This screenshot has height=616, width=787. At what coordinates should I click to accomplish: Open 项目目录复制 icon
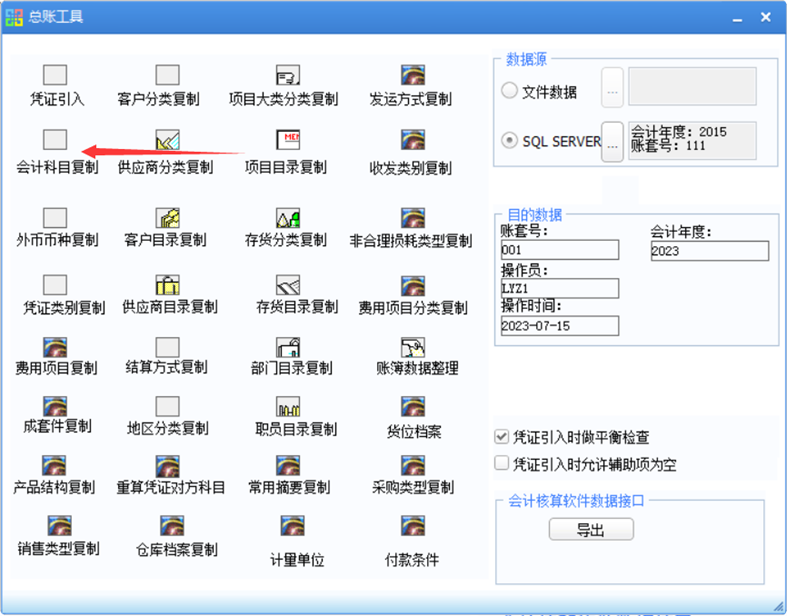click(288, 140)
